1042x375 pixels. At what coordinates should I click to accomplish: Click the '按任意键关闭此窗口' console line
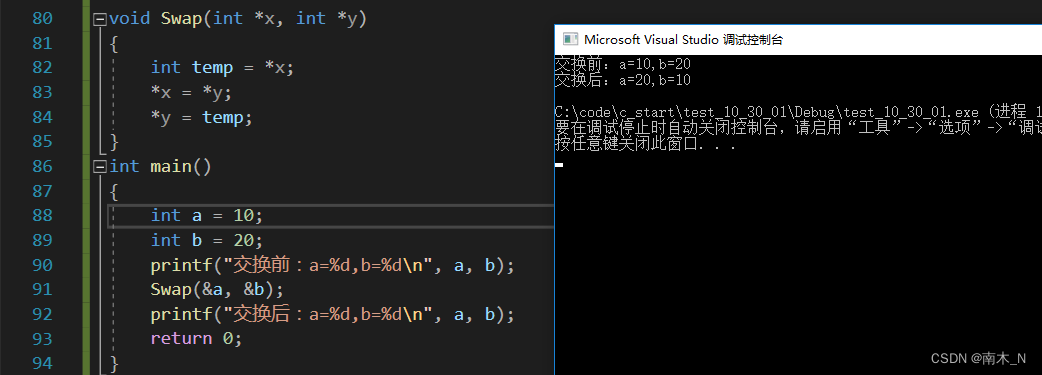(645, 144)
